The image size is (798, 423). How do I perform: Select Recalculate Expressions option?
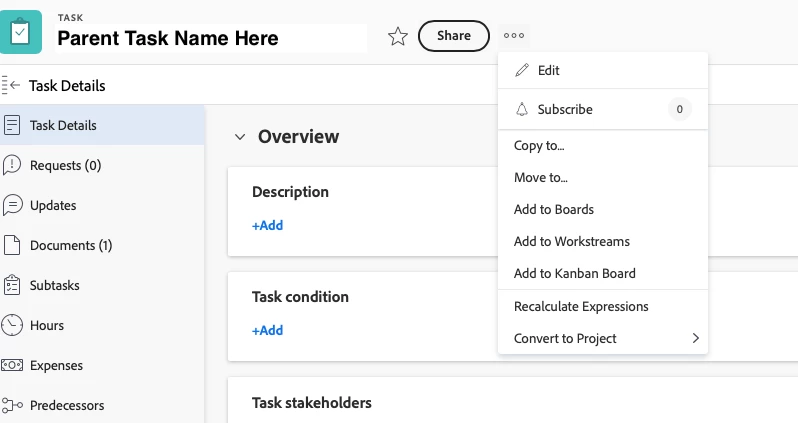point(581,306)
